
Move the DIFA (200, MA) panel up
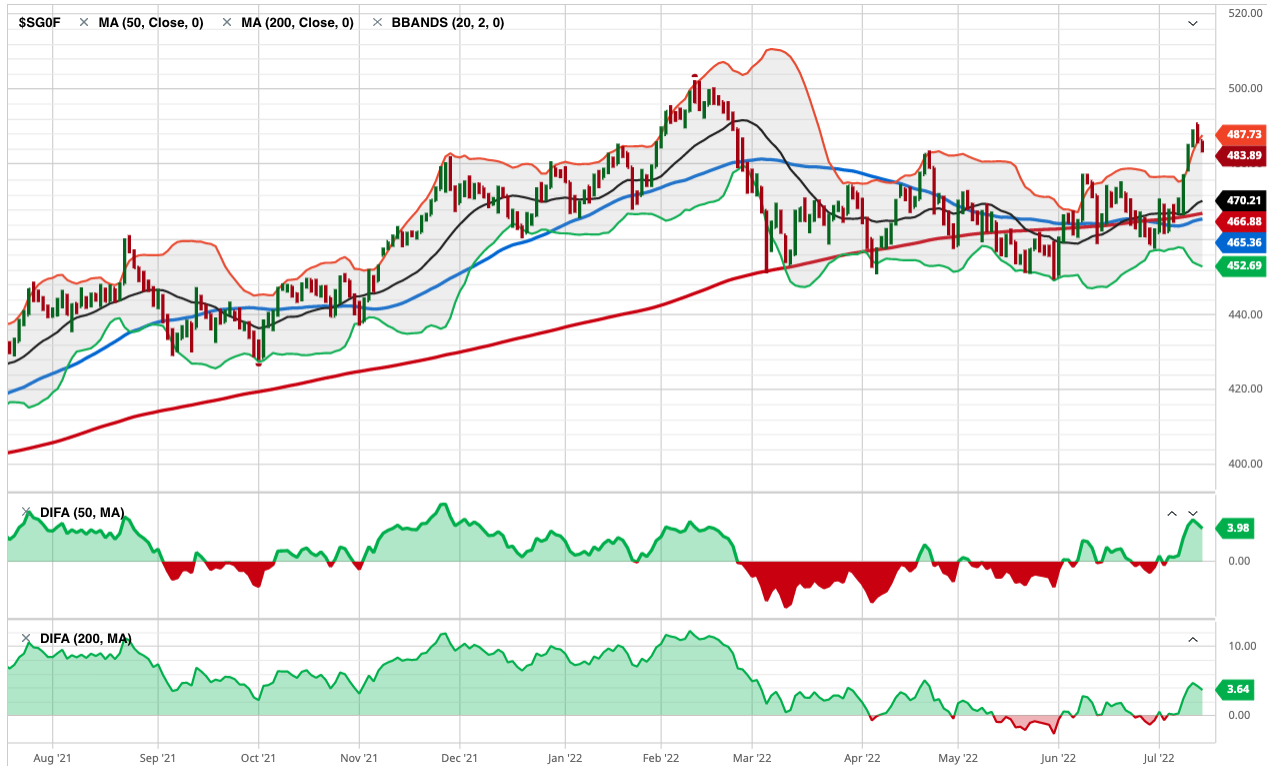click(1192, 638)
